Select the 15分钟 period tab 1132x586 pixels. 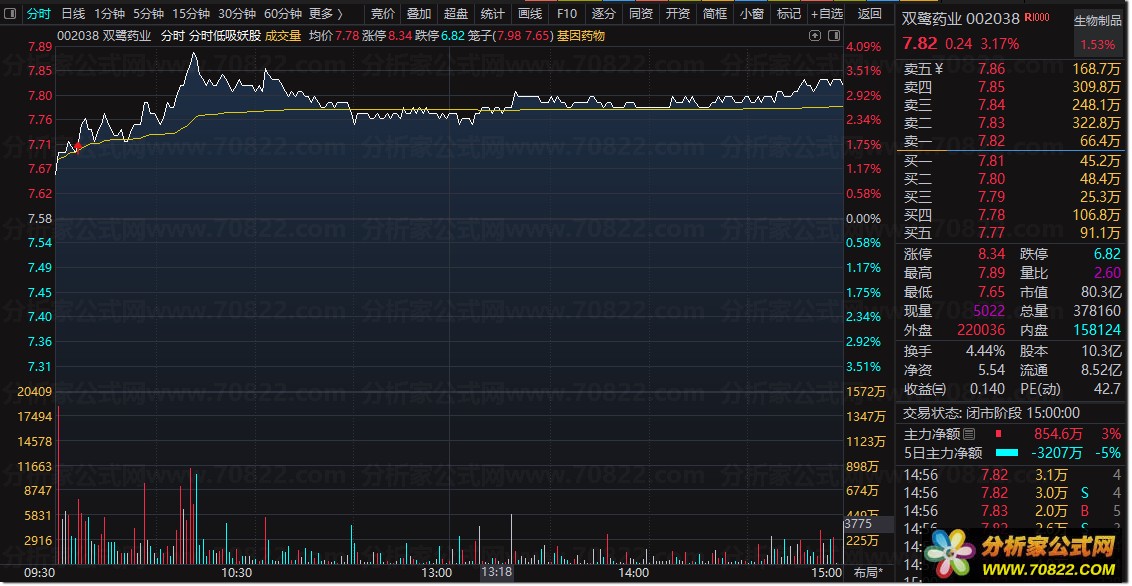pos(191,14)
